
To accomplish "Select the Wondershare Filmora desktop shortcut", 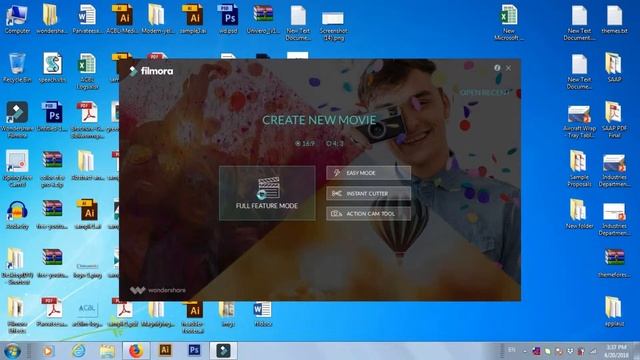I will click(17, 120).
